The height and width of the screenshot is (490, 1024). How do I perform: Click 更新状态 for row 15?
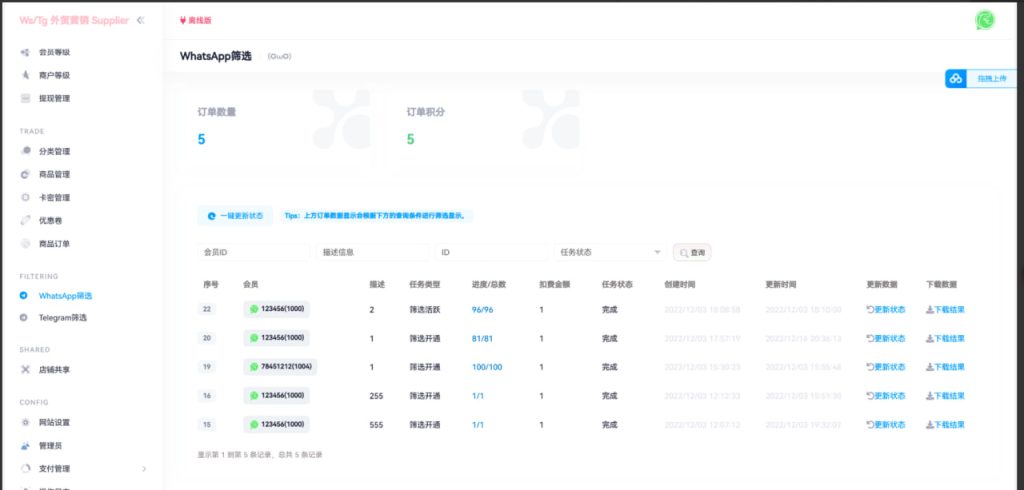(x=886, y=425)
